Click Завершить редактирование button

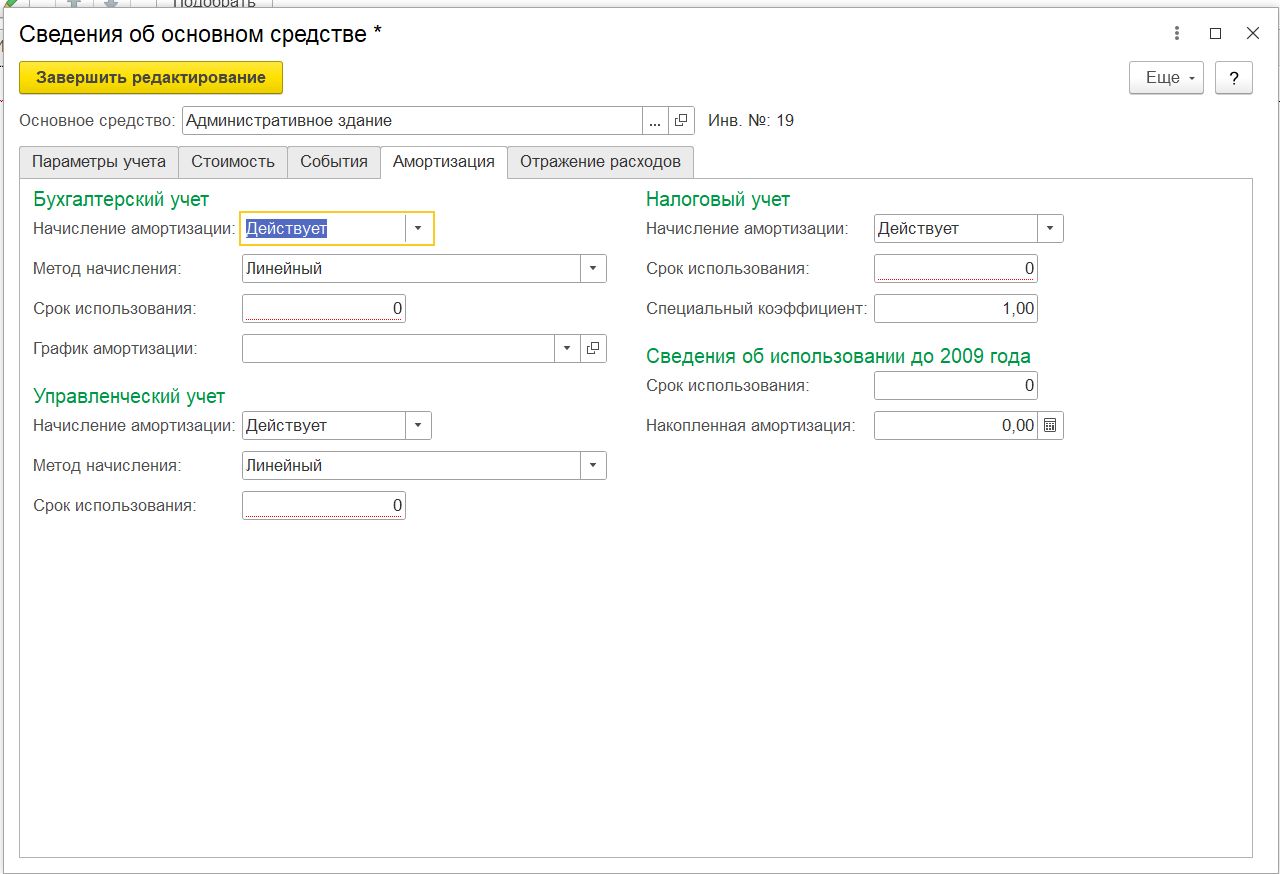point(151,78)
